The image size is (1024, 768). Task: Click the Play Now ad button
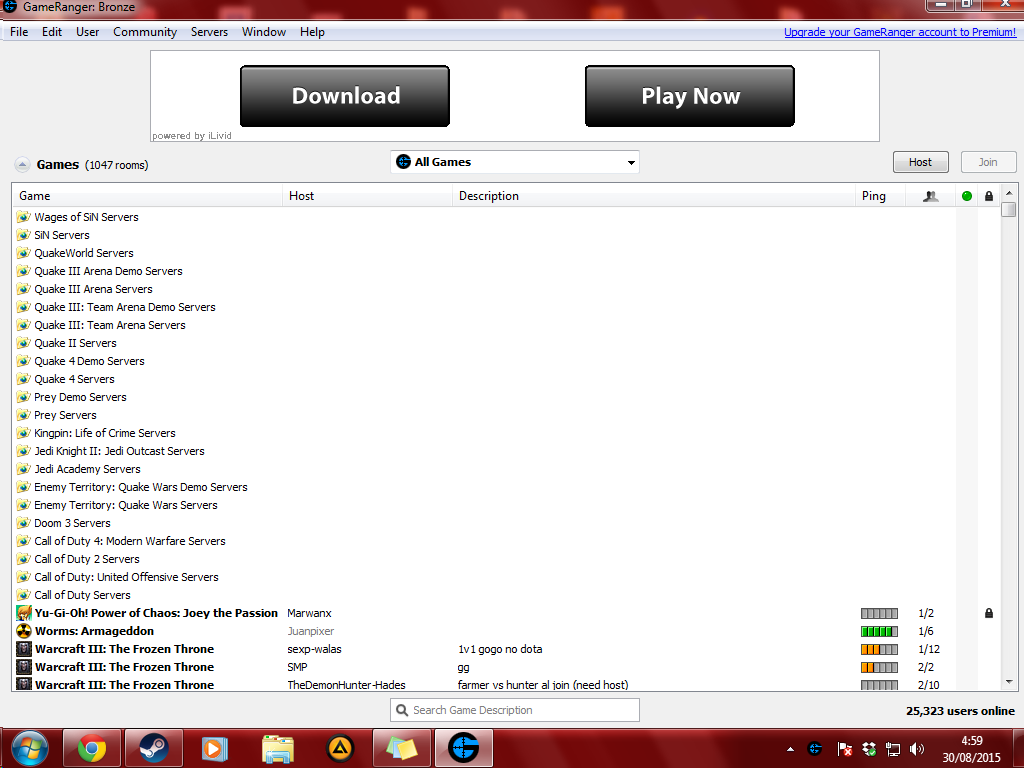point(690,96)
